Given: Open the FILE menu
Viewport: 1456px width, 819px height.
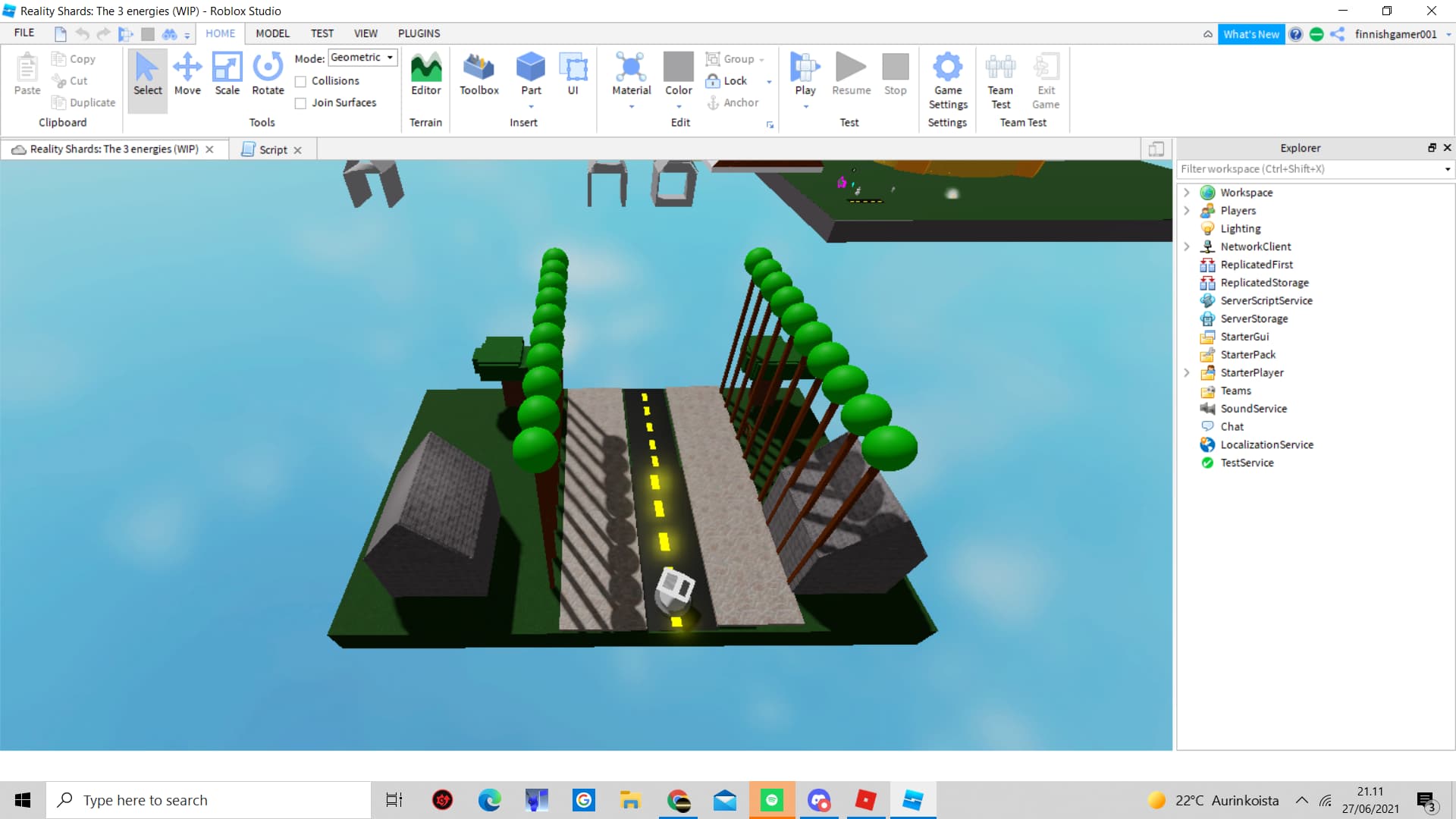Looking at the screenshot, I should (x=24, y=33).
